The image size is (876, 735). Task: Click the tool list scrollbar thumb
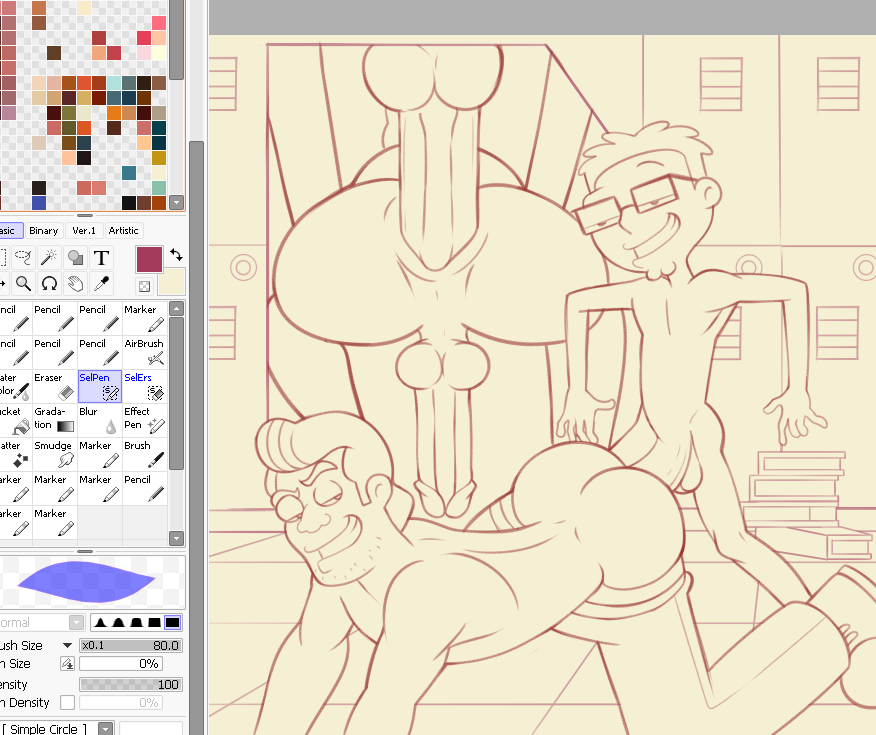tap(177, 393)
